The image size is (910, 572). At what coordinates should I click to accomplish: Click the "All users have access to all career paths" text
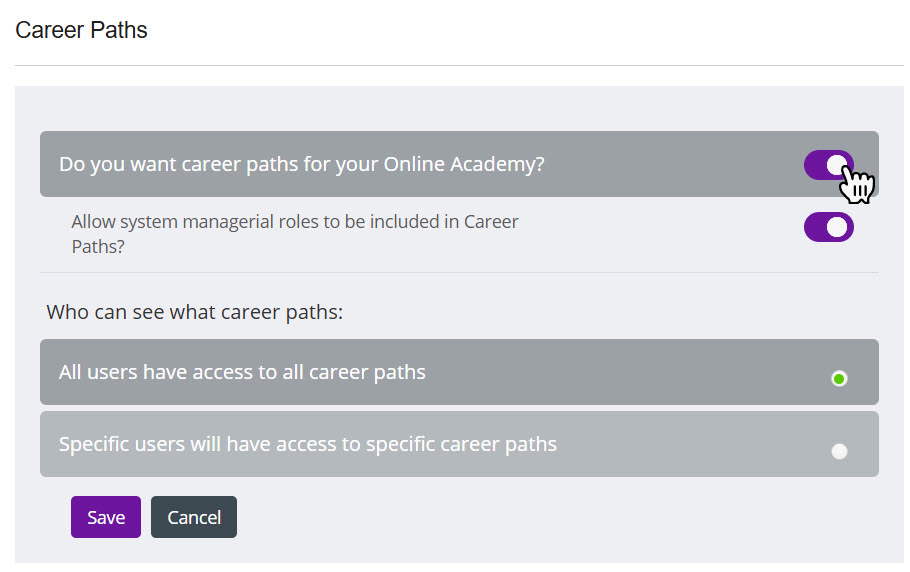pos(242,372)
